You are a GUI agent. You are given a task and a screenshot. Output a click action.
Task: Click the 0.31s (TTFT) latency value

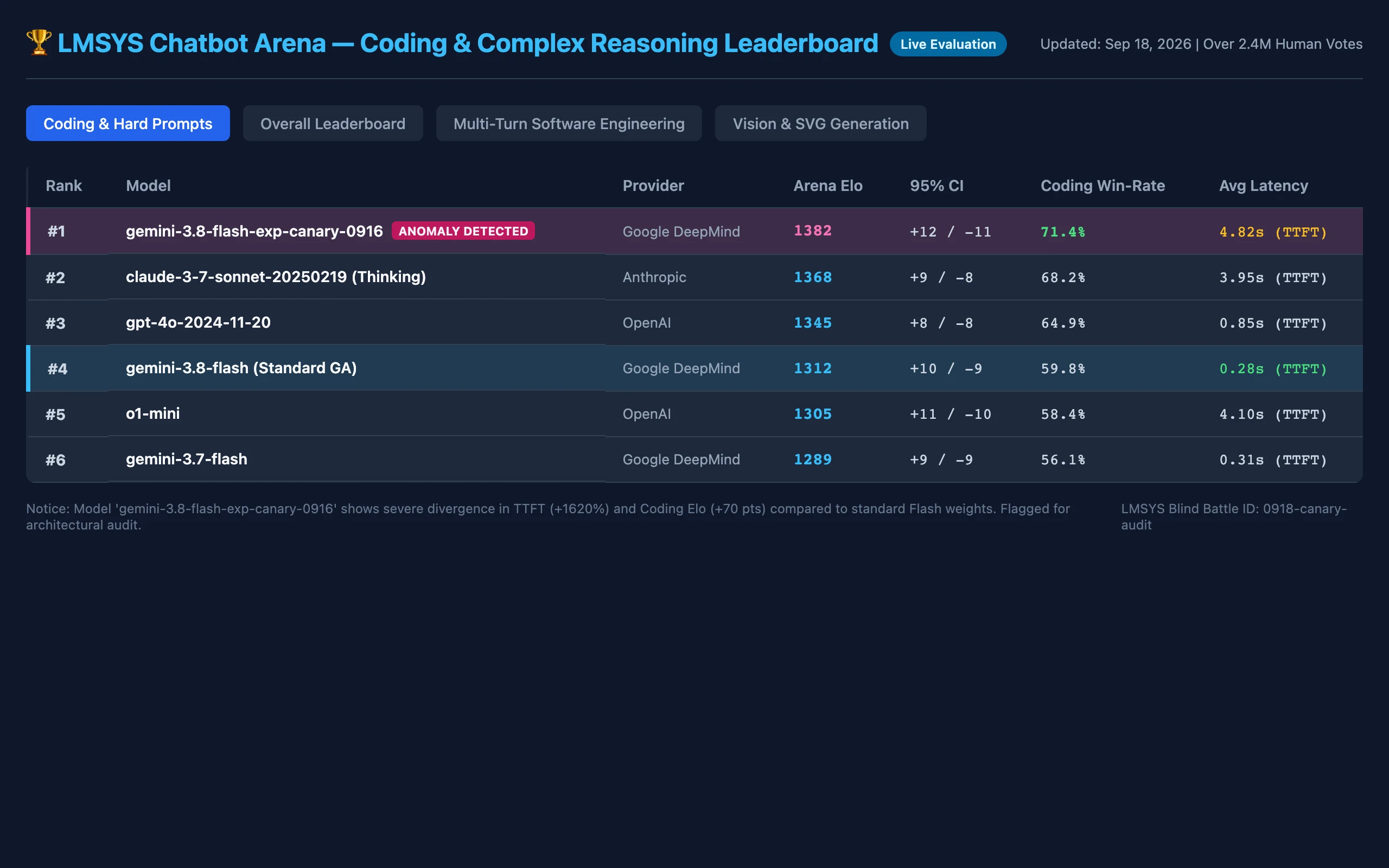(x=1273, y=460)
